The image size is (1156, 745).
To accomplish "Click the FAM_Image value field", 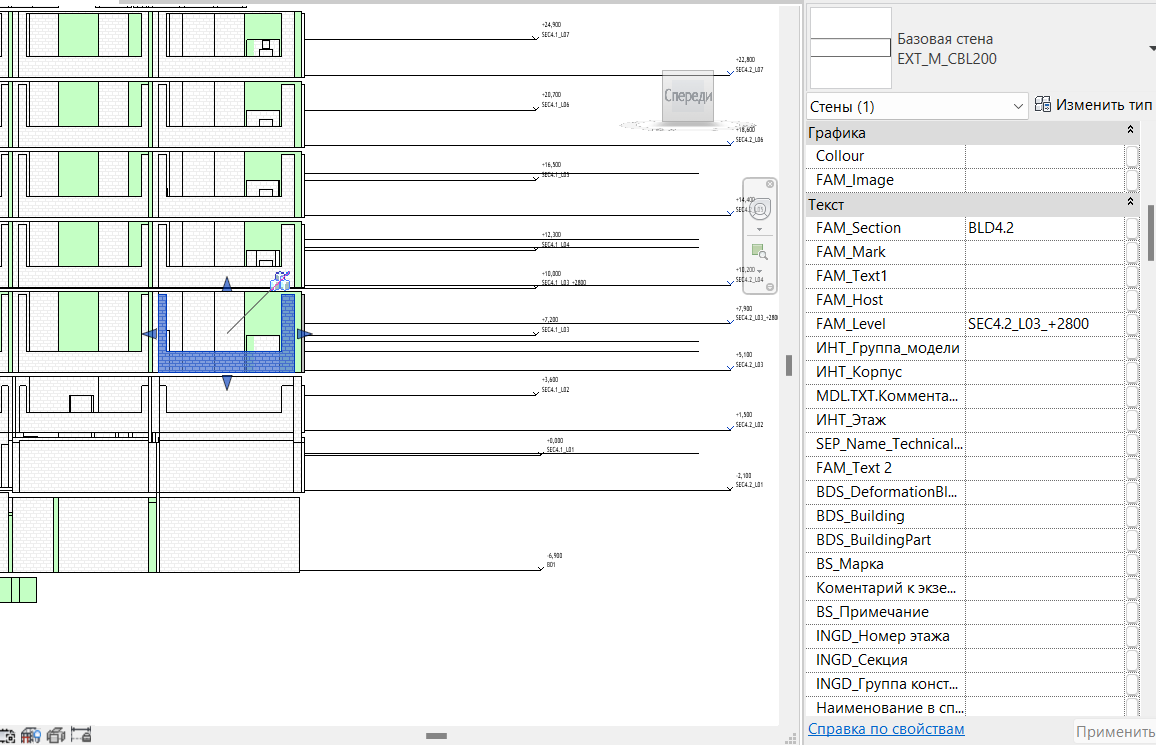I will pos(1045,180).
